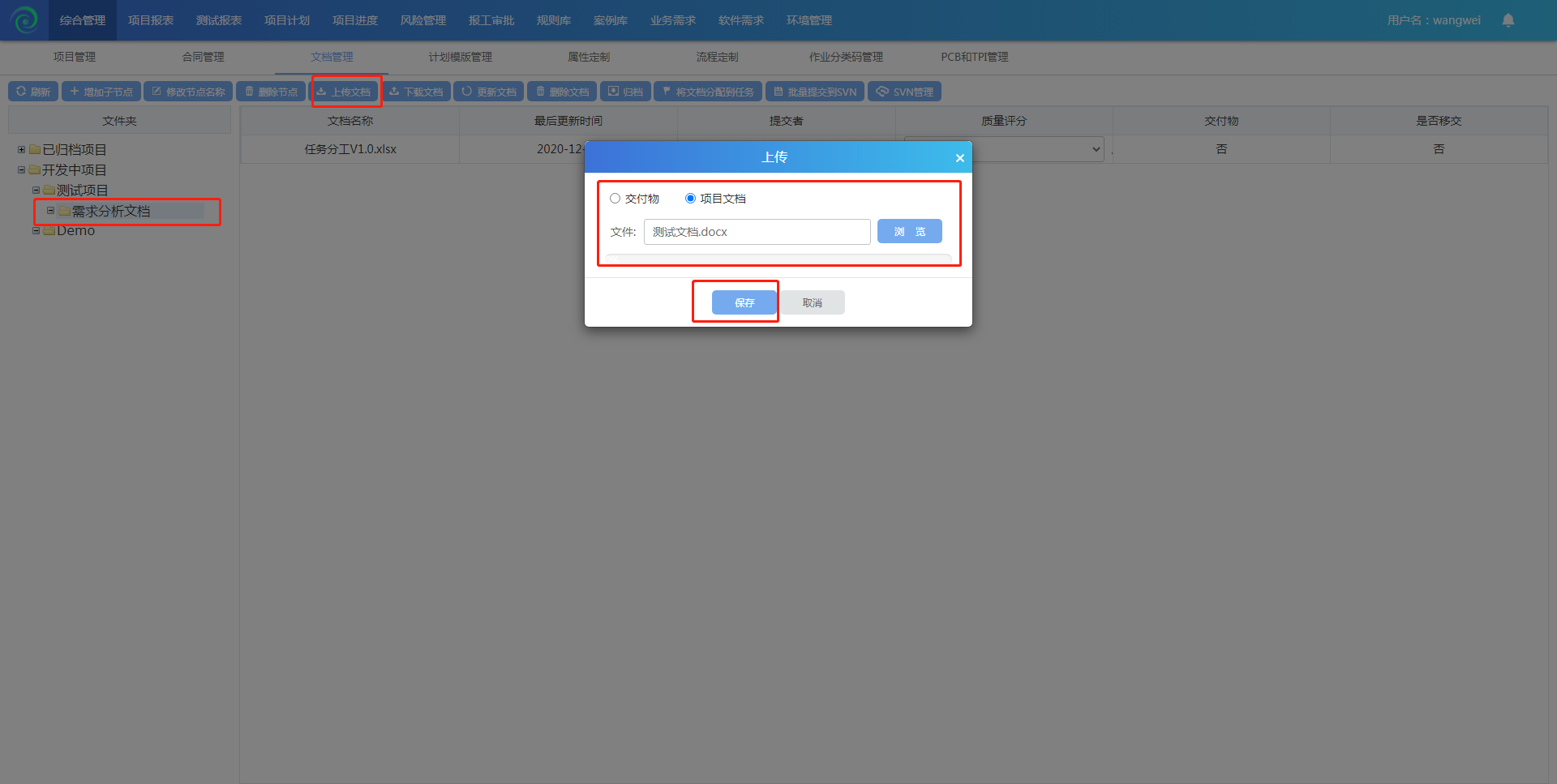Open the 业务需求 top menu

pos(673,20)
